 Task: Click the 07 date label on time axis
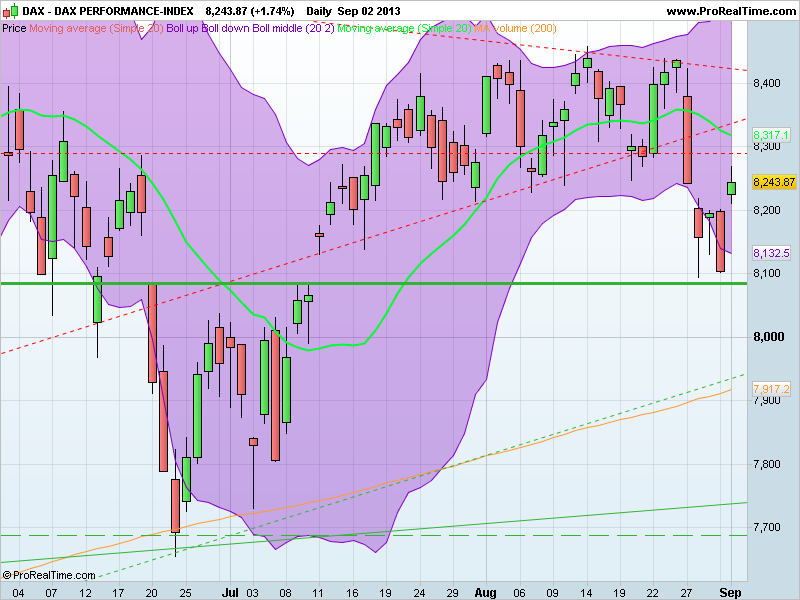[x=51, y=593]
